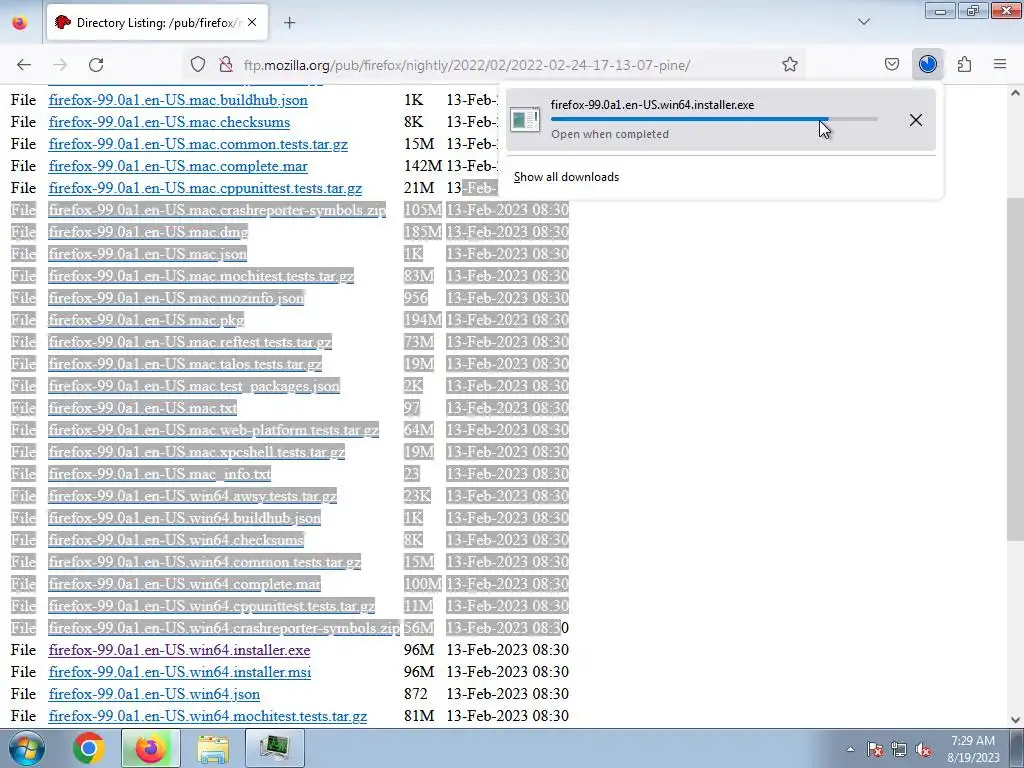The image size is (1024, 768).
Task: Download mac.complete.mar file
Action: pos(178,167)
